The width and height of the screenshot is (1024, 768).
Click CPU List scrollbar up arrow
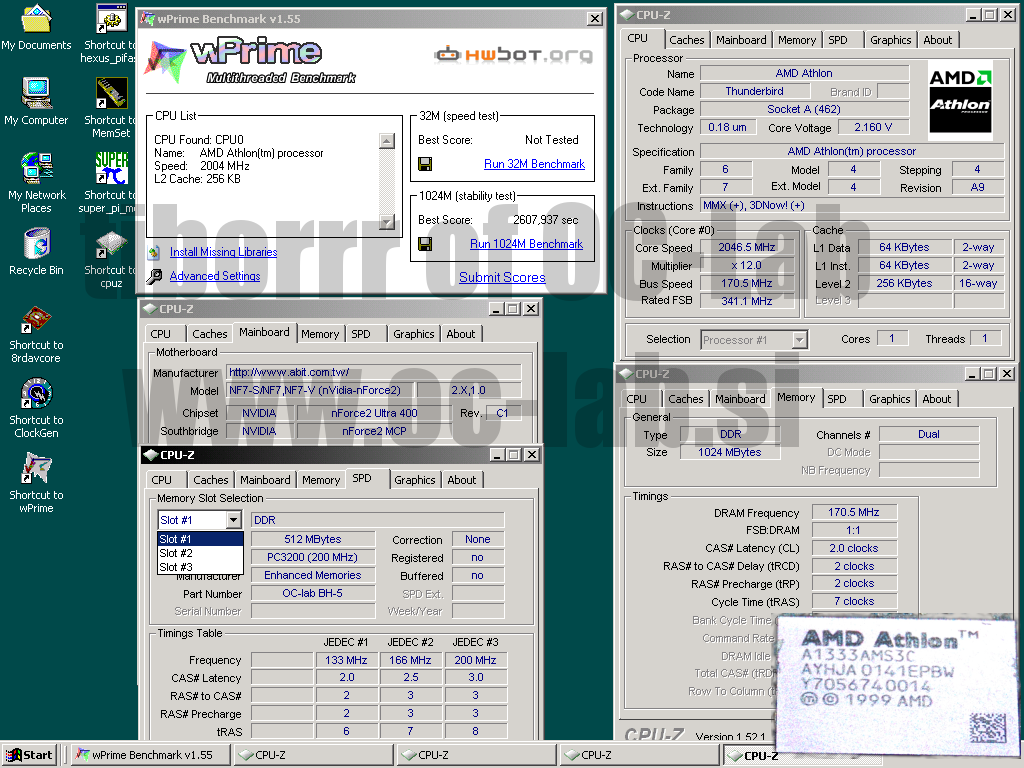(x=387, y=140)
